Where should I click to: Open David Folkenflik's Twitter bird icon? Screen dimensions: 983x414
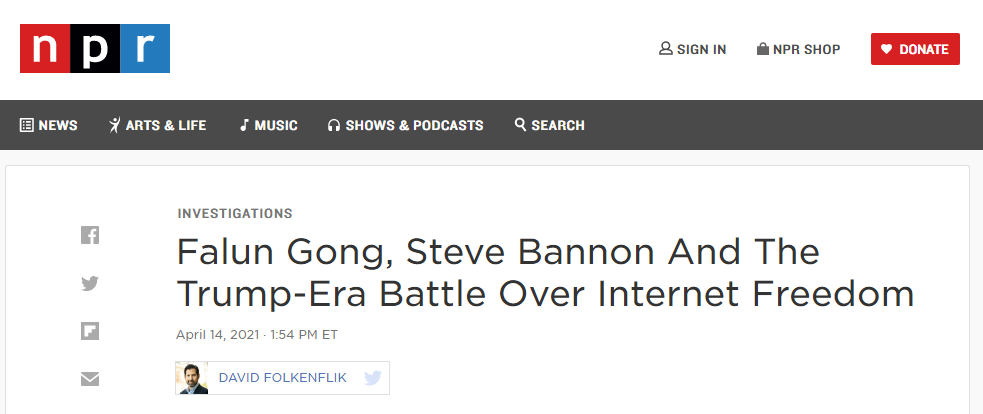373,378
